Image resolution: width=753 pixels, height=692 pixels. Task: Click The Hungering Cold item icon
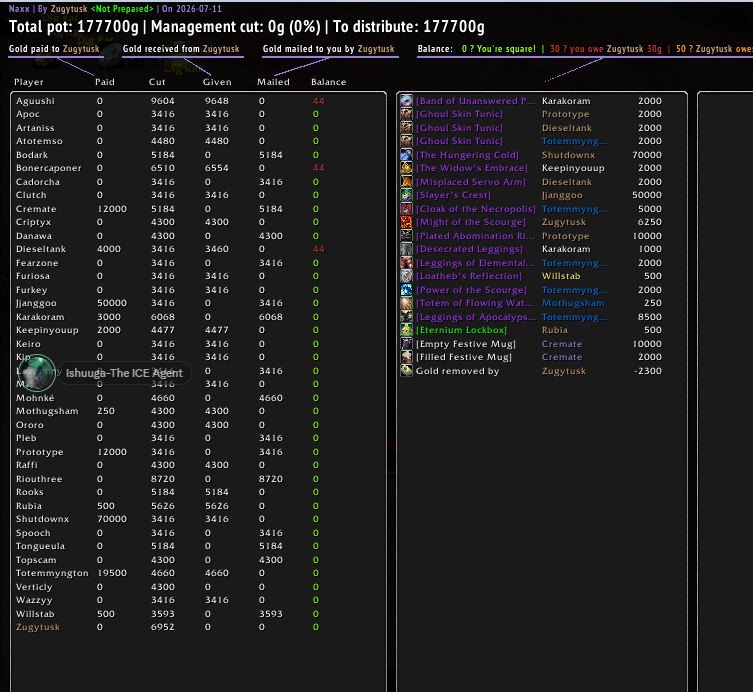coord(407,155)
